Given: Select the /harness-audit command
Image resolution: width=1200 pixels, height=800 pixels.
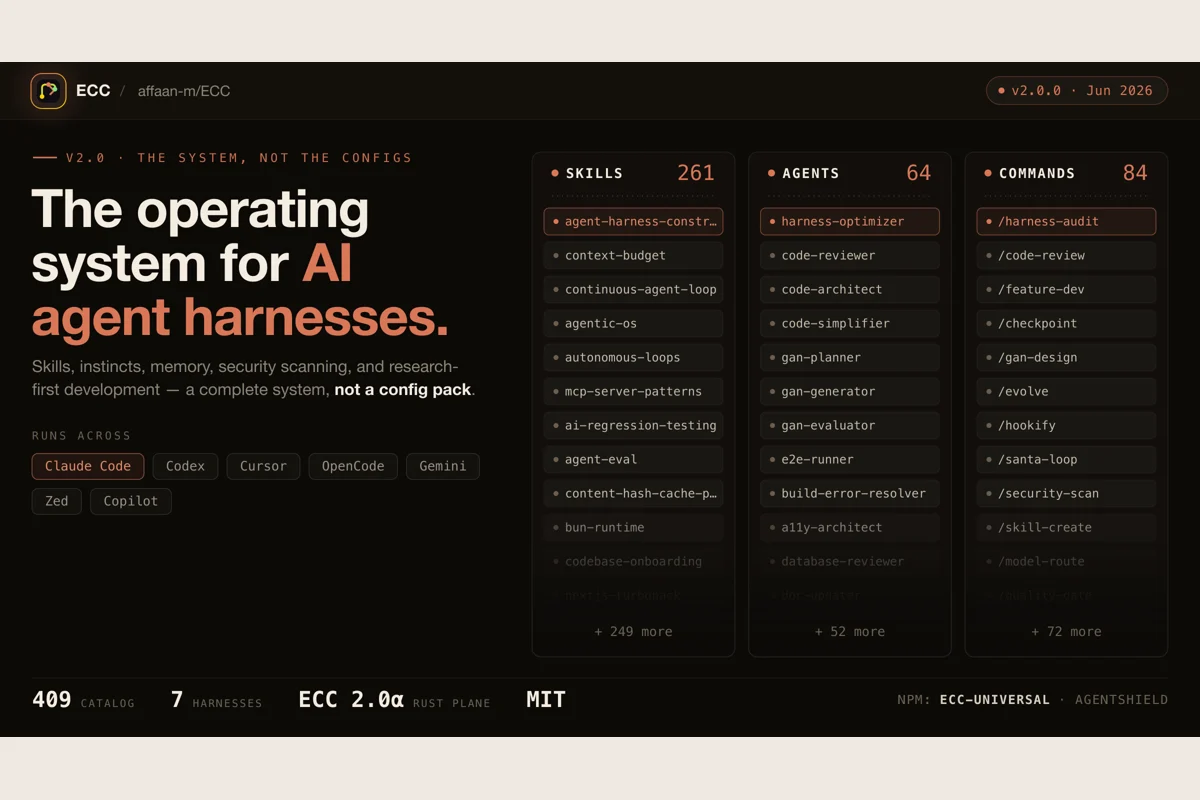Looking at the screenshot, I should coord(1066,221).
